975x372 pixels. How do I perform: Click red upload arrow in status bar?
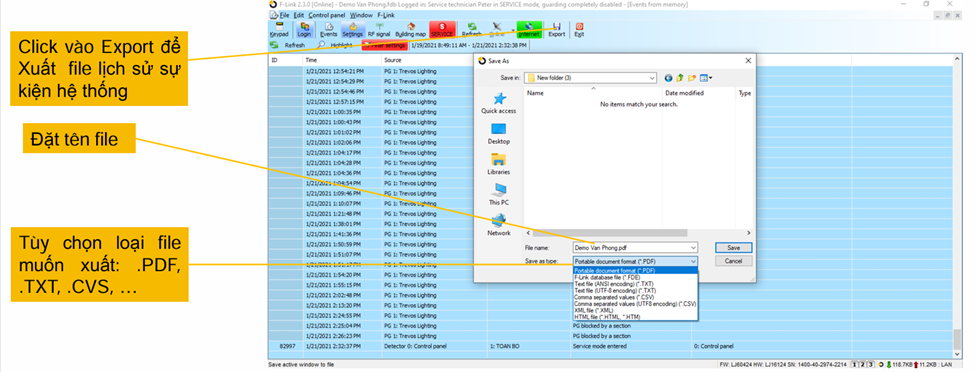coord(916,364)
